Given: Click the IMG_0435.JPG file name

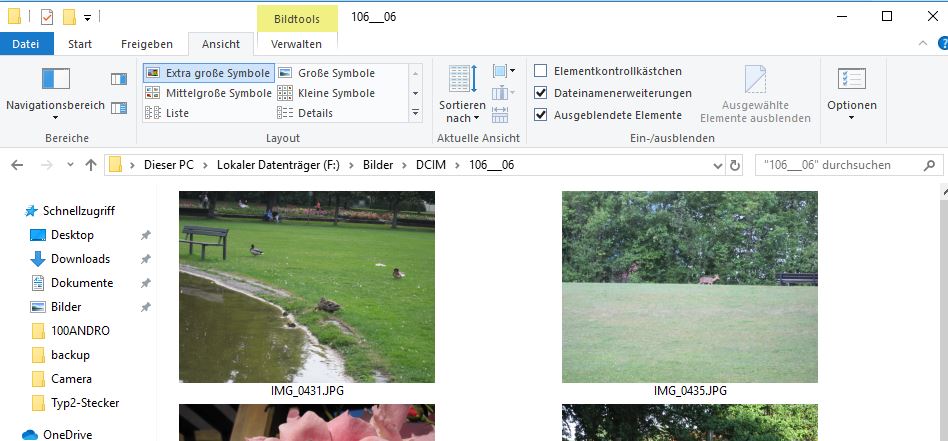Looking at the screenshot, I should (690, 391).
